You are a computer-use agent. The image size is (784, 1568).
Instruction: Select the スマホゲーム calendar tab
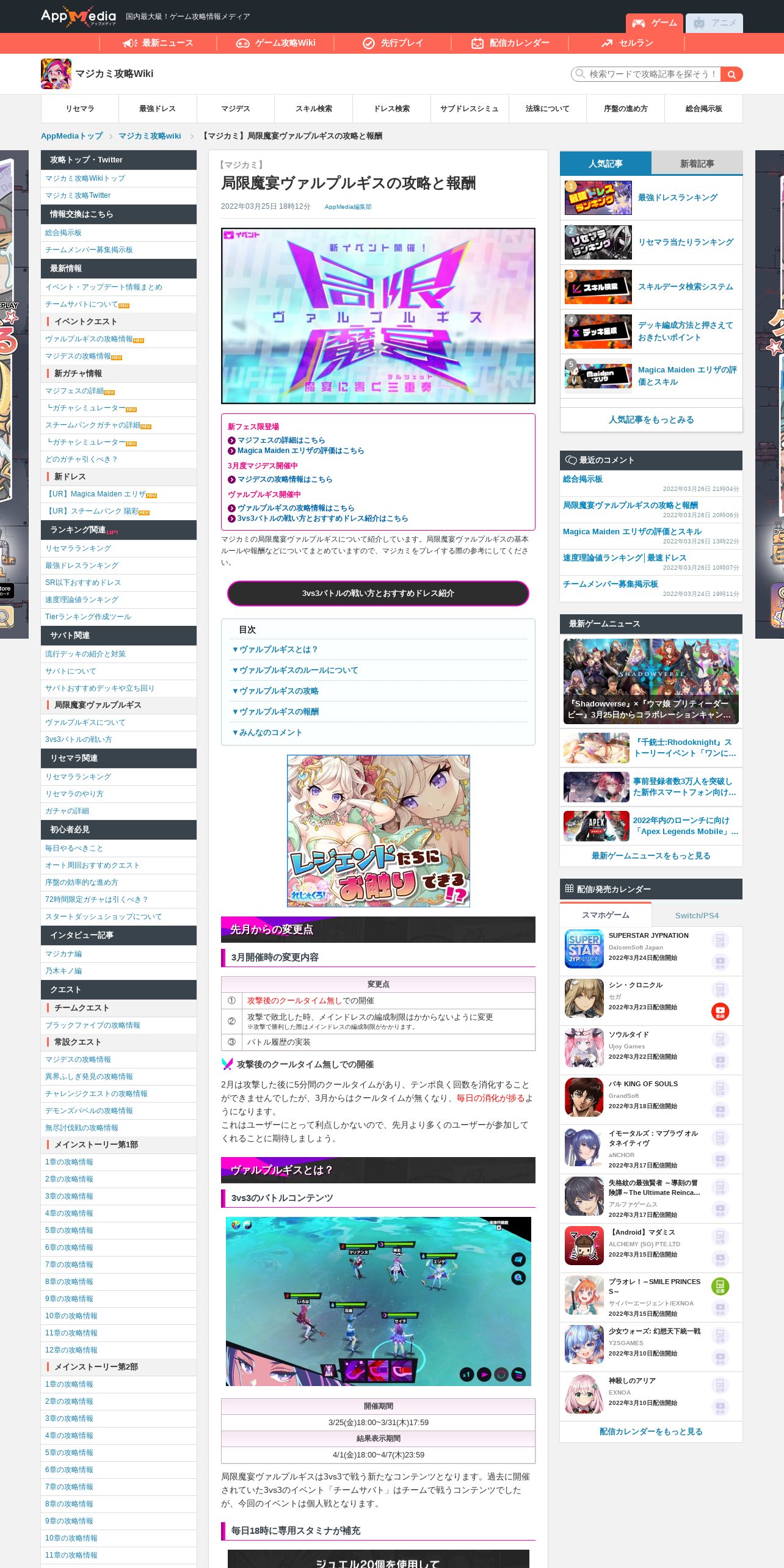click(x=606, y=915)
